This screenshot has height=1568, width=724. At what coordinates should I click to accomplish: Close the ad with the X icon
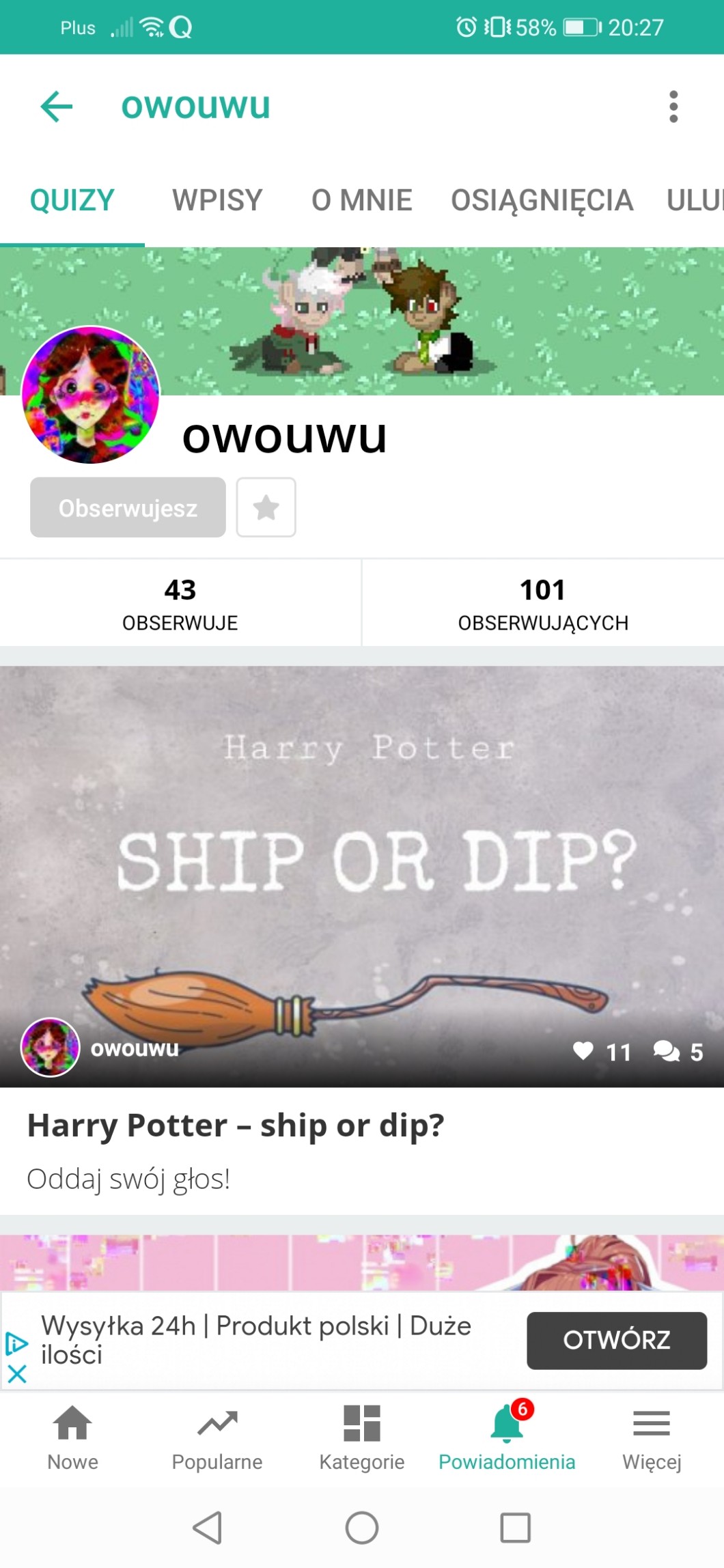pos(17,1374)
